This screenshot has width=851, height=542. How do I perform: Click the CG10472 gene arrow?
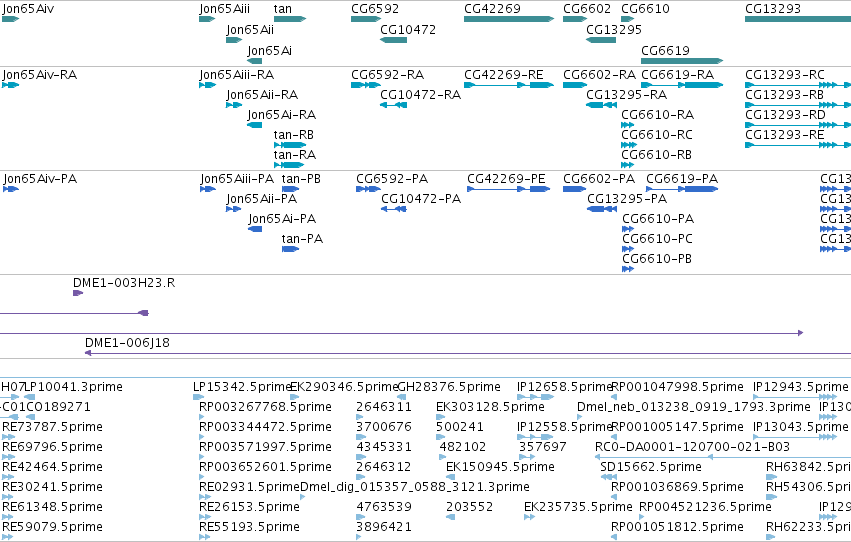click(393, 40)
